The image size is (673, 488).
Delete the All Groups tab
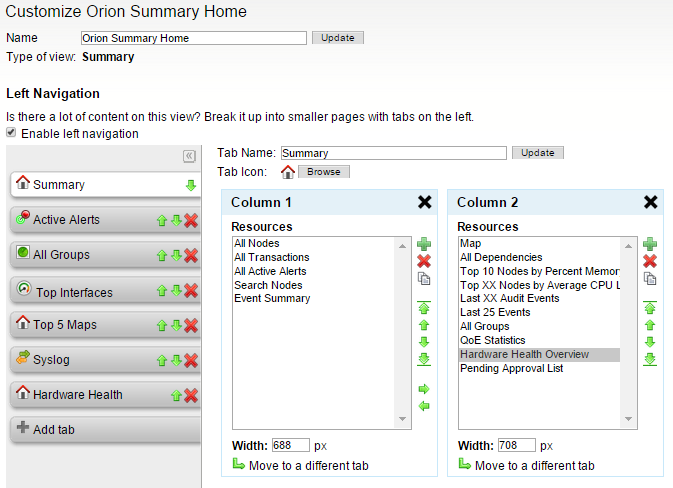[x=191, y=256]
